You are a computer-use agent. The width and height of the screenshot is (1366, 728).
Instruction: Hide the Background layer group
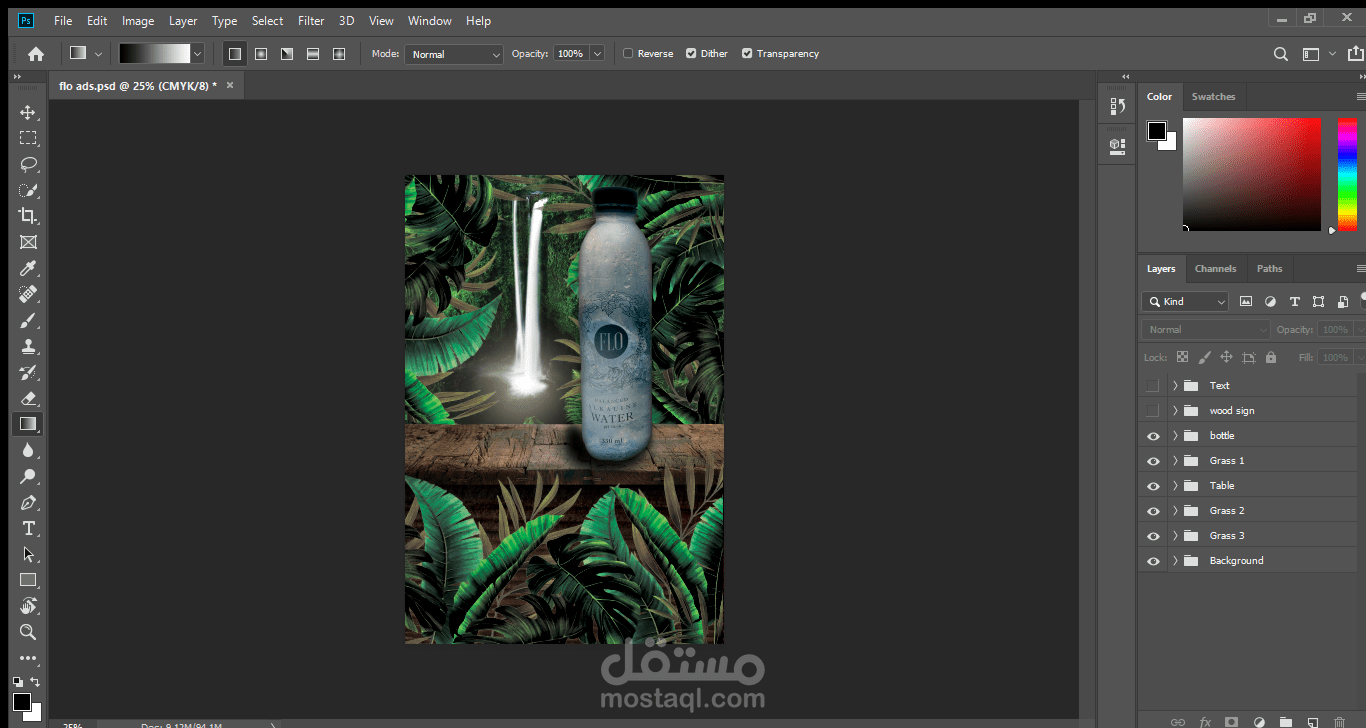1153,561
